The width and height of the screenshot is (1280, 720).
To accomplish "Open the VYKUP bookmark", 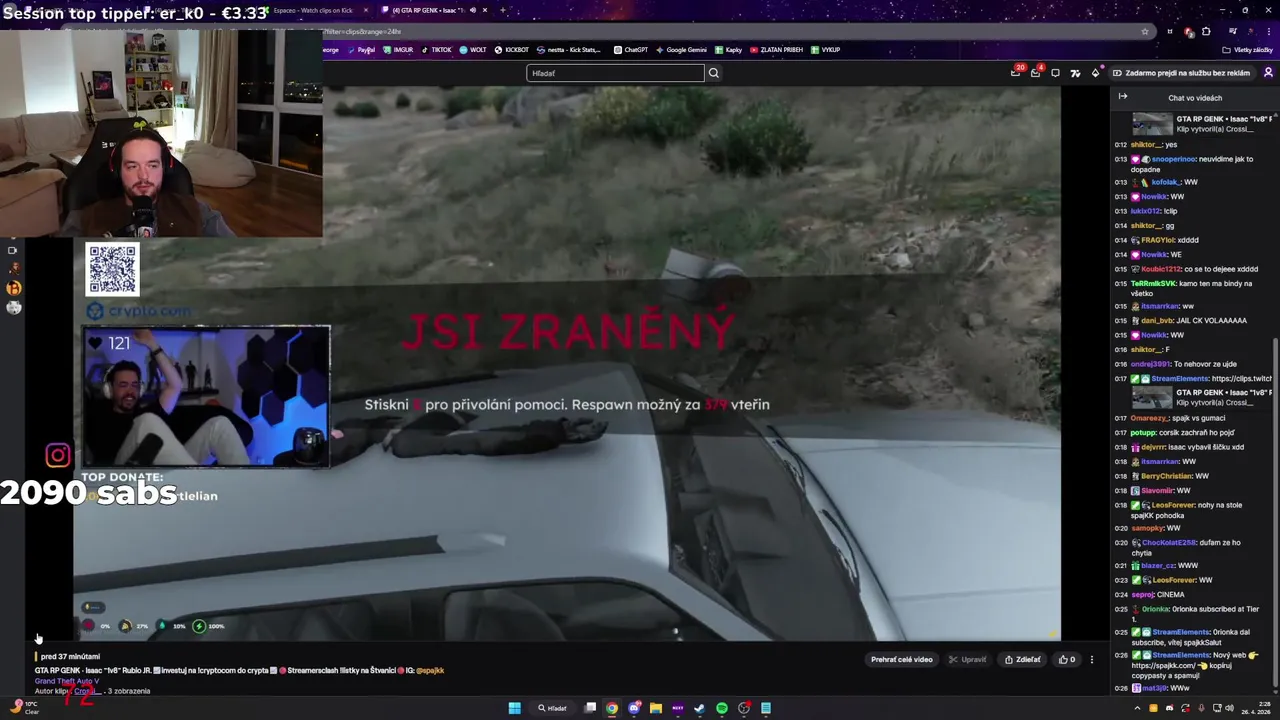I will pos(826,50).
